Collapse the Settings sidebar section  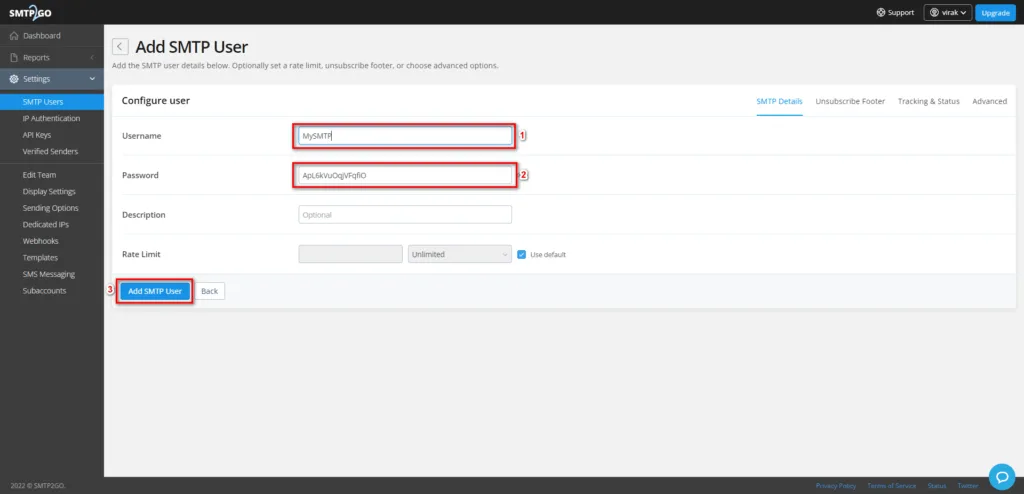(92, 79)
